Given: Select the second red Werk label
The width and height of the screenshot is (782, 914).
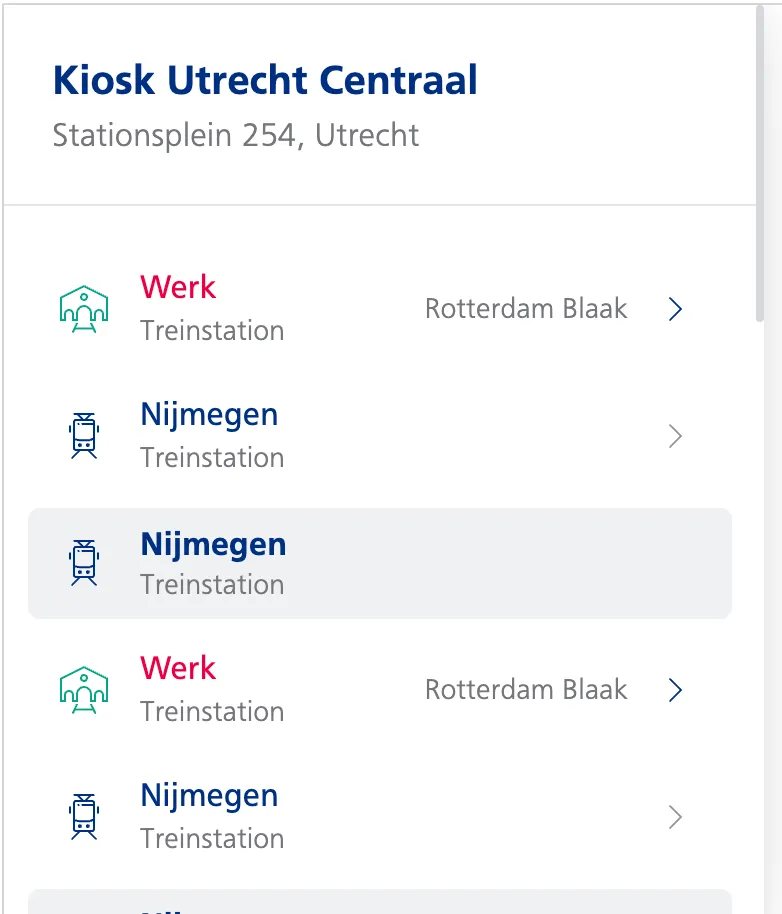Looking at the screenshot, I should [178, 668].
